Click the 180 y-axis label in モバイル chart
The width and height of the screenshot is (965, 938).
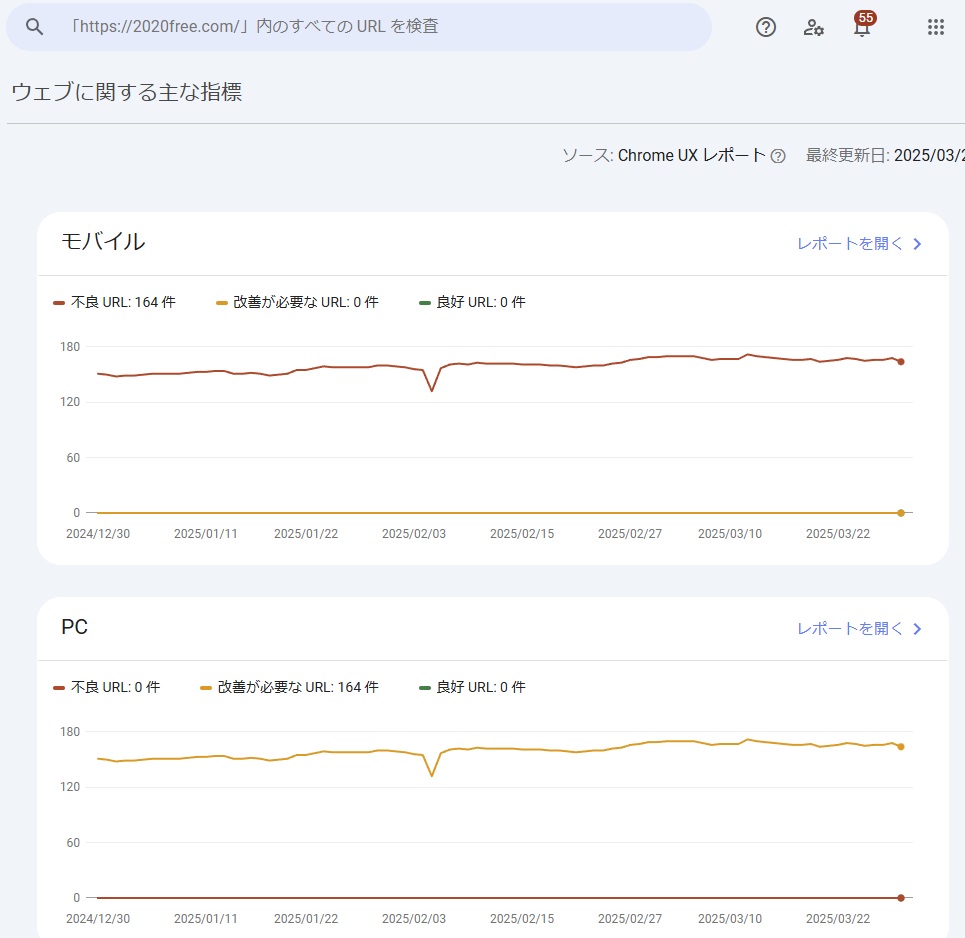click(x=70, y=347)
